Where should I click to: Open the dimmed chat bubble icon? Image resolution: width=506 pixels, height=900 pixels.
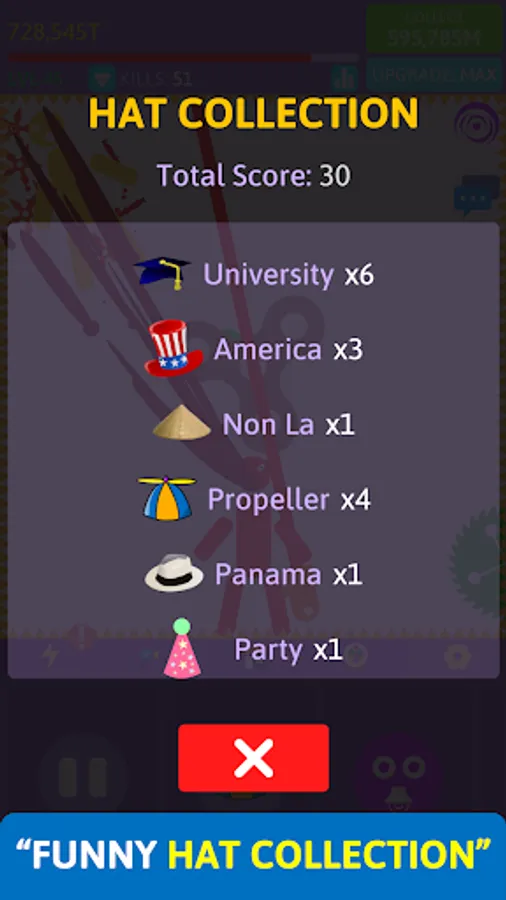point(476,195)
